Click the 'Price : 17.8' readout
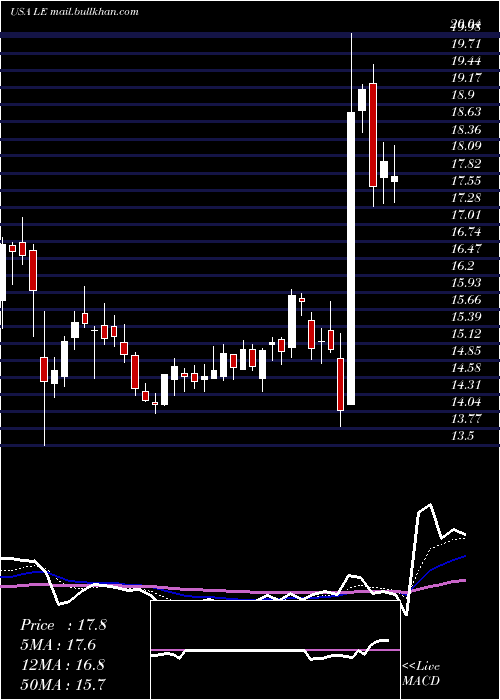The height and width of the screenshot is (700, 500). click(x=63, y=625)
